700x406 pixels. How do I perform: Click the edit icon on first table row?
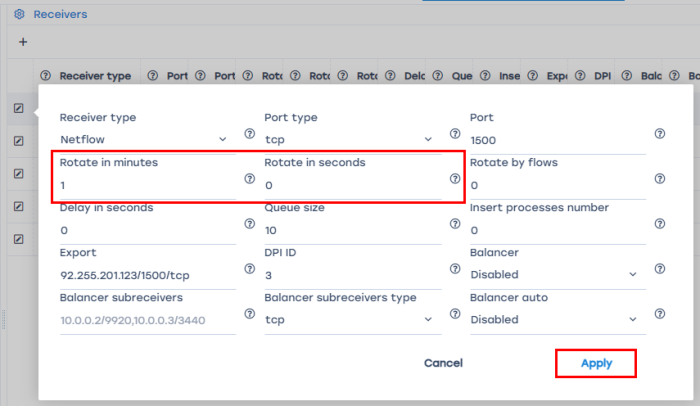click(19, 108)
